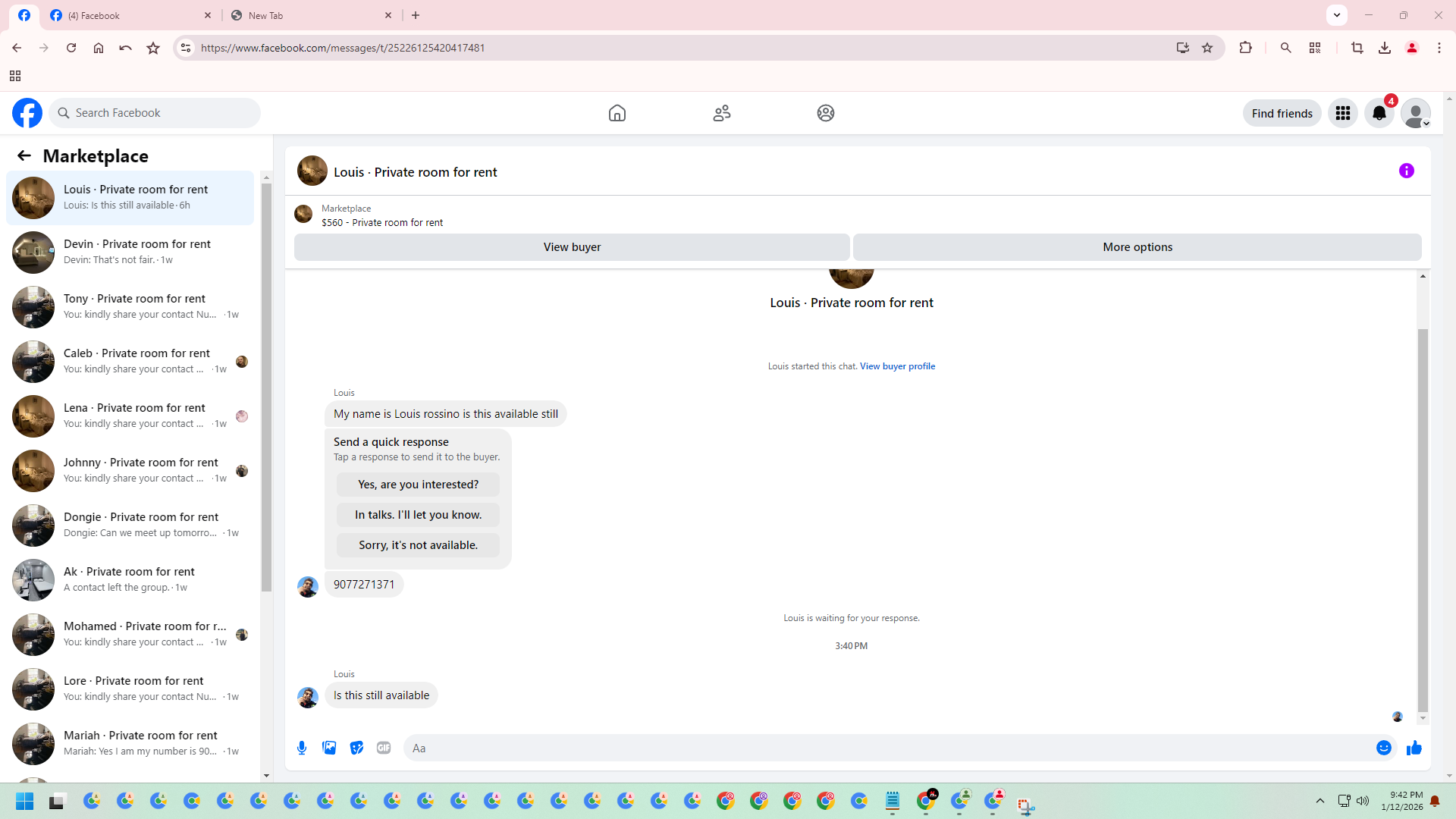This screenshot has height=819, width=1456.
Task: Click the View buyer button
Action: pos(572,247)
